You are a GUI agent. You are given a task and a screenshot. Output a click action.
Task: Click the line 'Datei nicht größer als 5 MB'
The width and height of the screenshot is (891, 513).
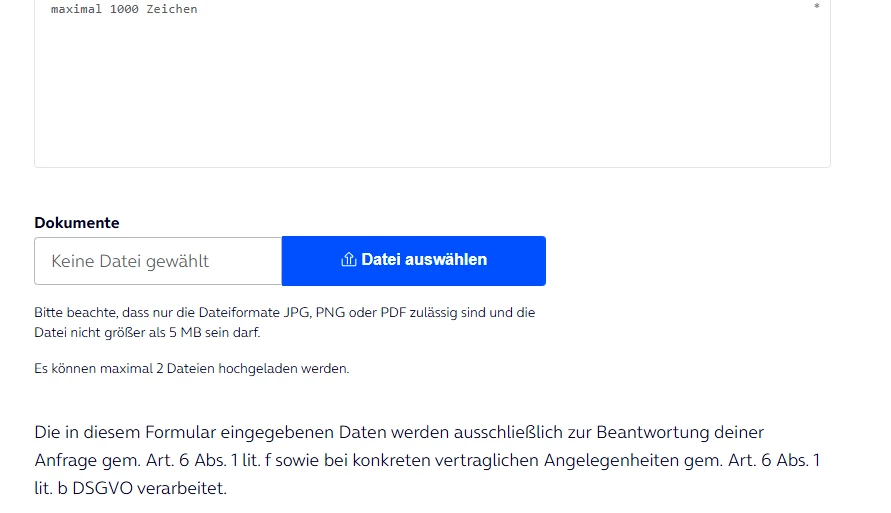click(x=147, y=332)
